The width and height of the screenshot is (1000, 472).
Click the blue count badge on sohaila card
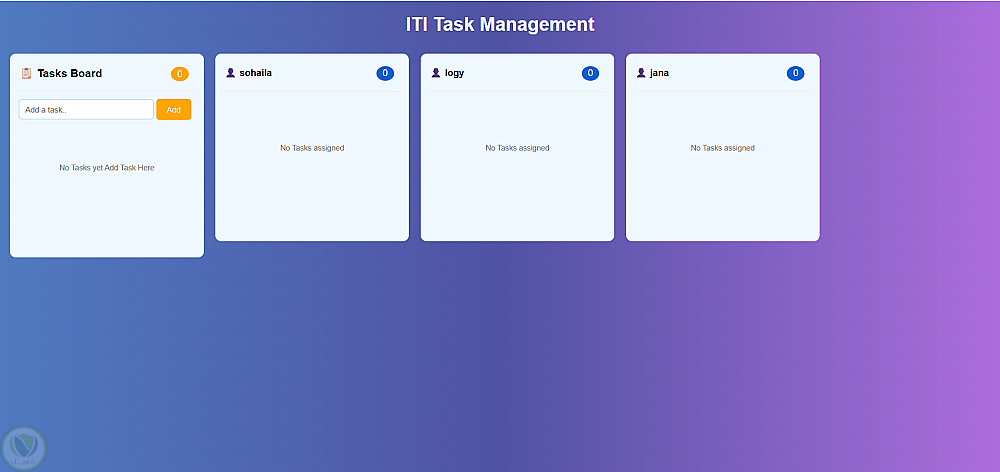tap(385, 73)
